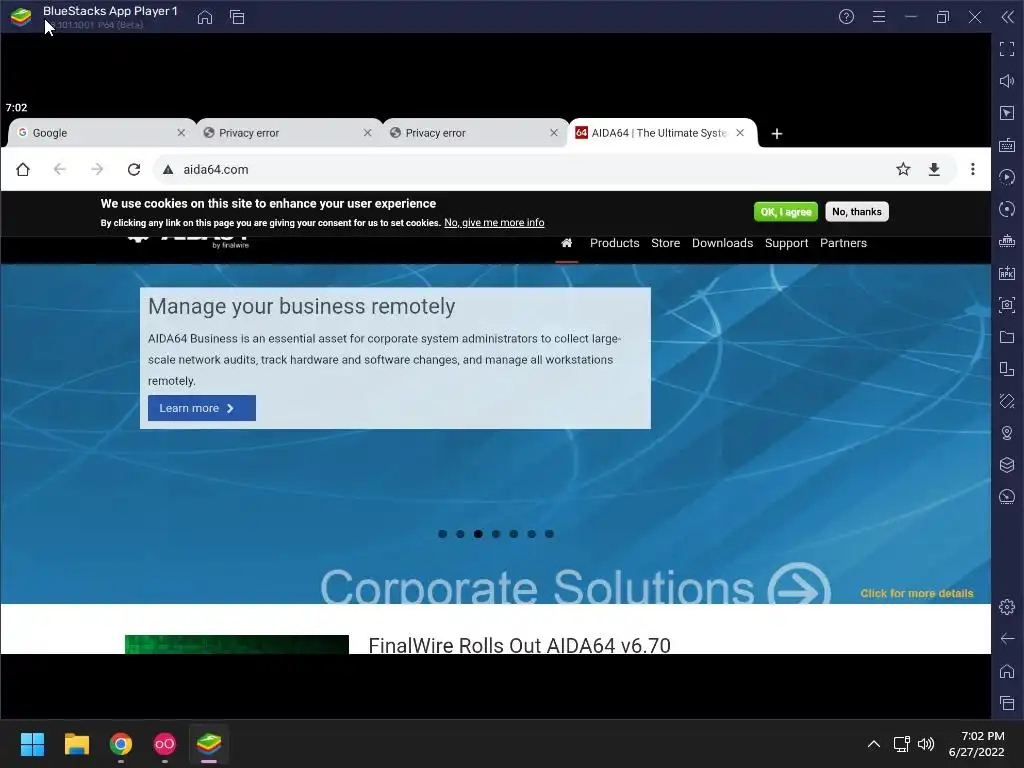
Task: Reload the aida64.com page
Action: [134, 170]
